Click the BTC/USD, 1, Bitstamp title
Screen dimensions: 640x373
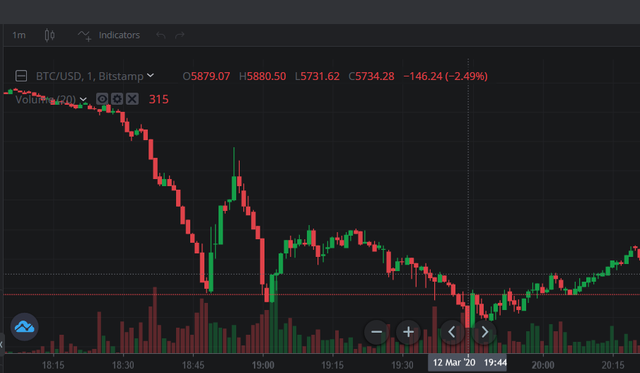point(90,76)
